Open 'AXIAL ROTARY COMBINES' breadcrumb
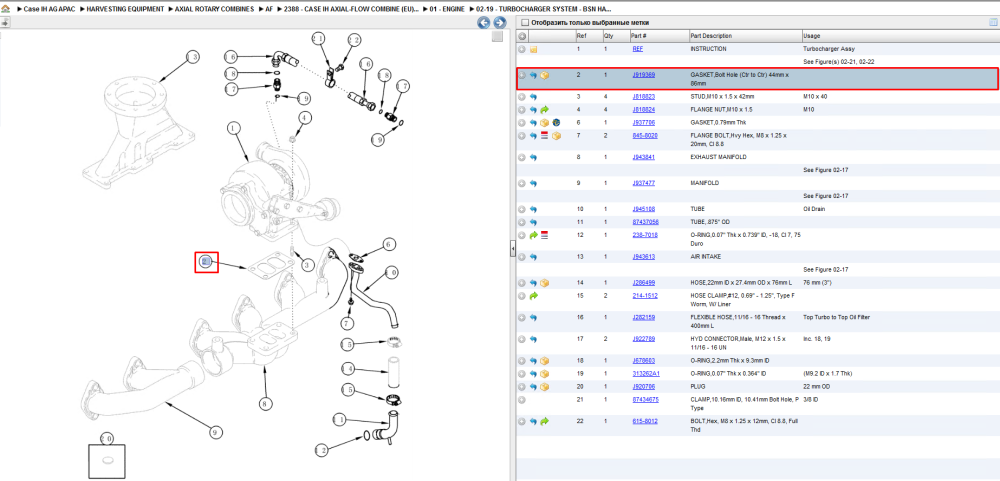 (x=214, y=10)
